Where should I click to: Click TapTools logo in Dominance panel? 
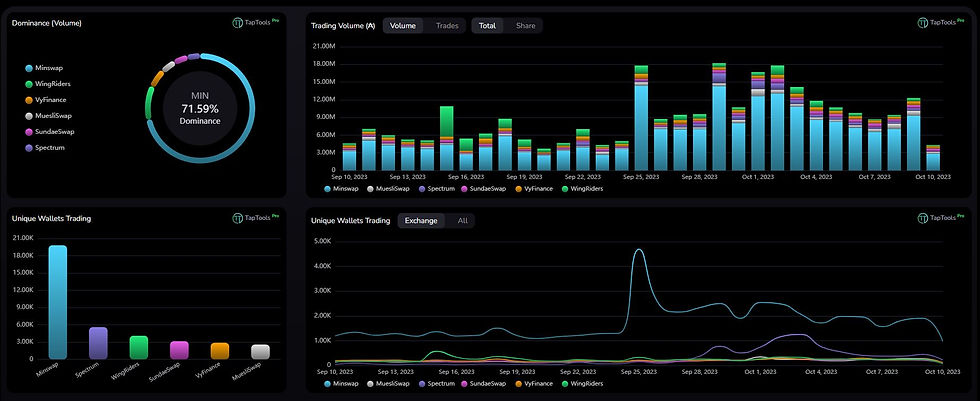point(256,22)
